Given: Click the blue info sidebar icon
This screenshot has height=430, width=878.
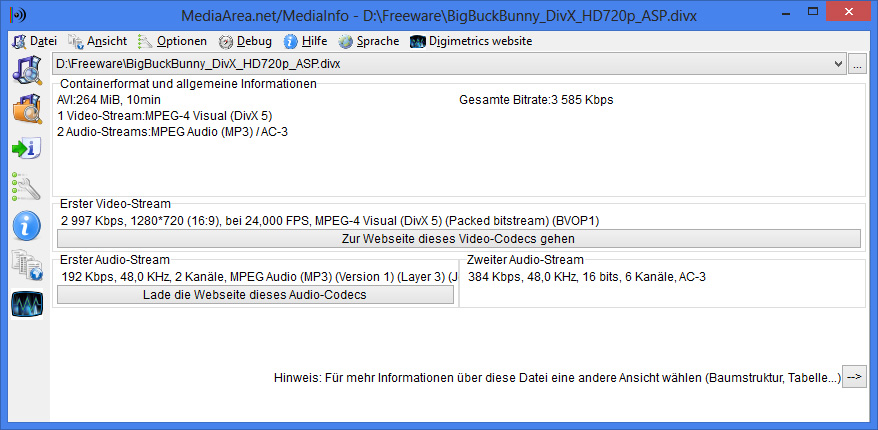Looking at the screenshot, I should tap(27, 226).
